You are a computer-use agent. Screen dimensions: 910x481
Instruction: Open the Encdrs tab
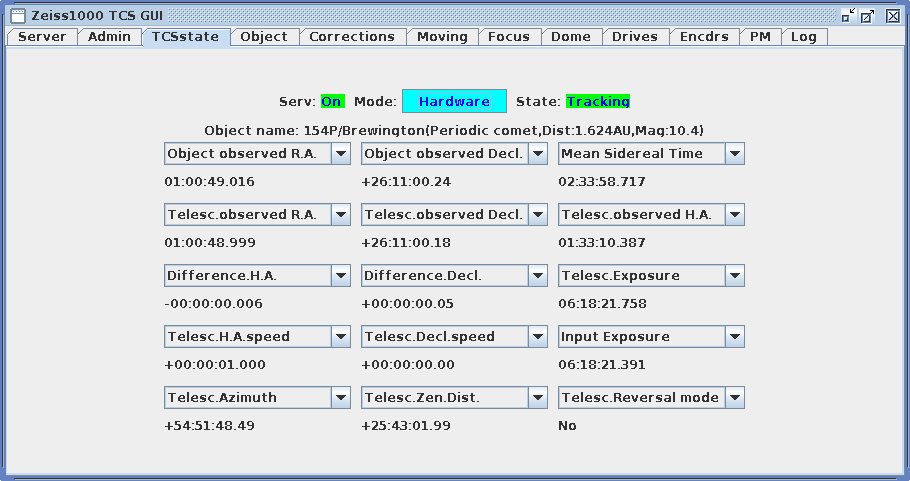pyautogui.click(x=704, y=37)
